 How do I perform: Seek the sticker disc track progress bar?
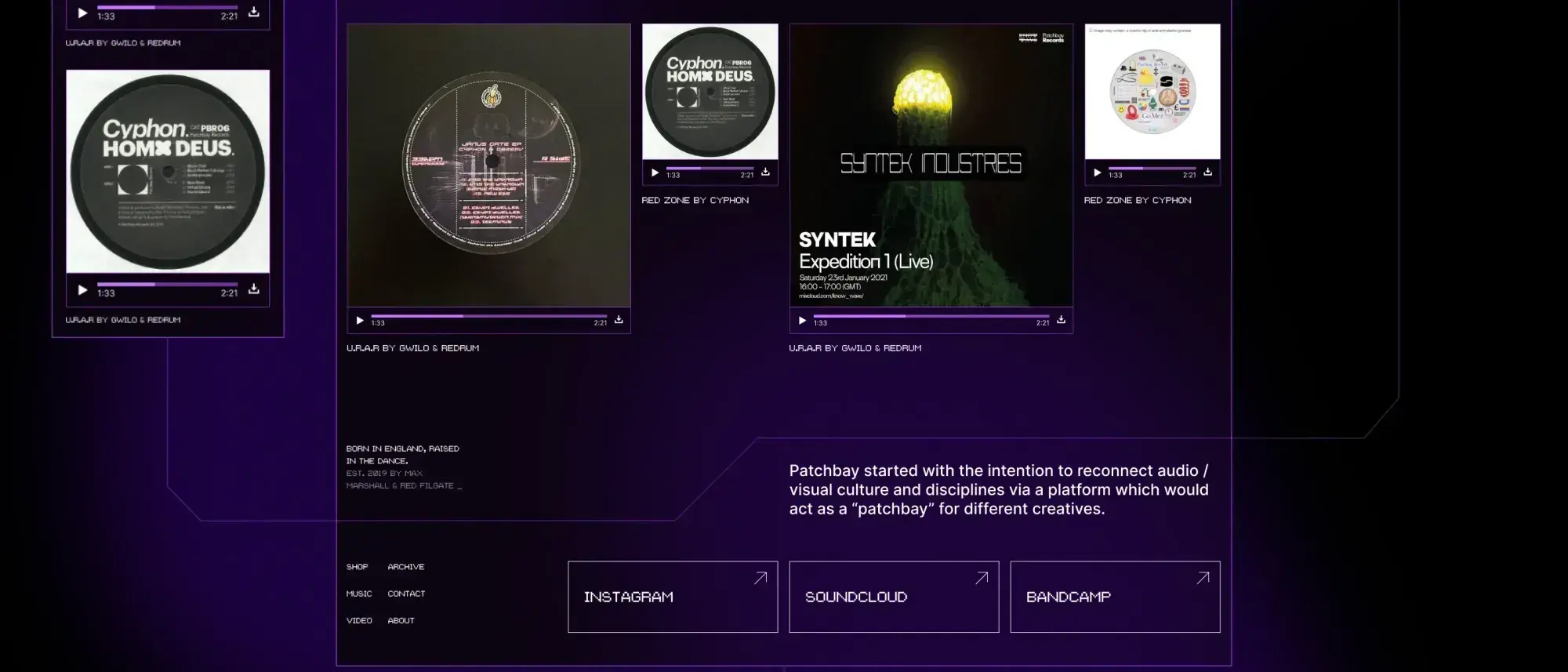(x=1152, y=168)
